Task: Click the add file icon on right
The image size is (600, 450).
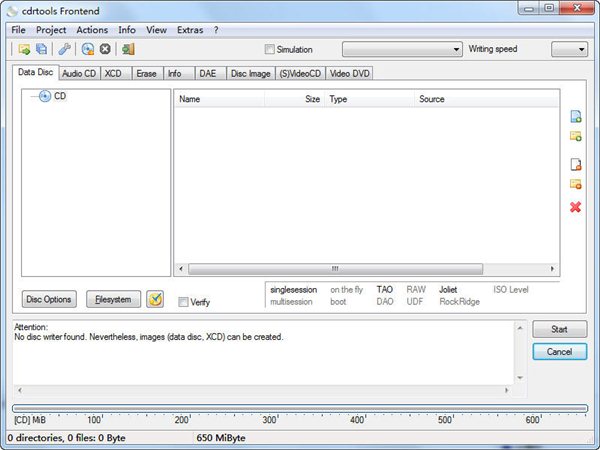Action: (576, 116)
